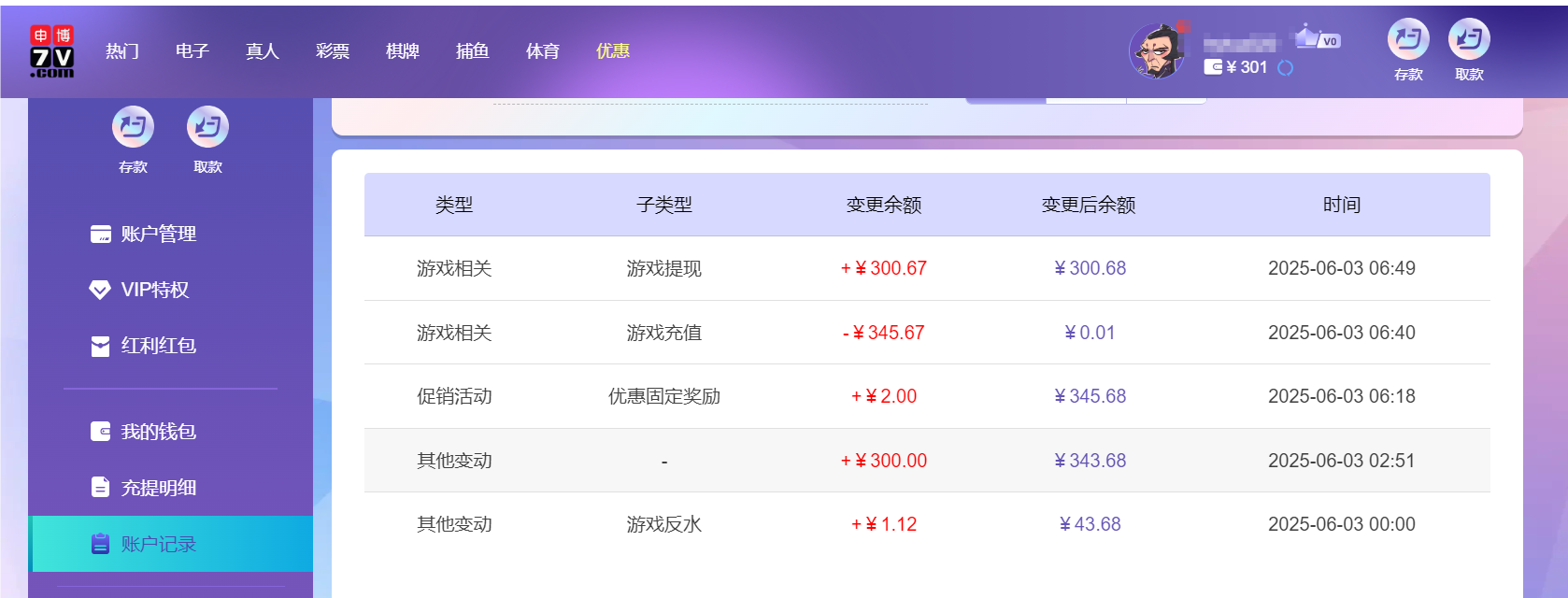Open the user avatar profile
The width and height of the screenshot is (1568, 598).
[1157, 50]
